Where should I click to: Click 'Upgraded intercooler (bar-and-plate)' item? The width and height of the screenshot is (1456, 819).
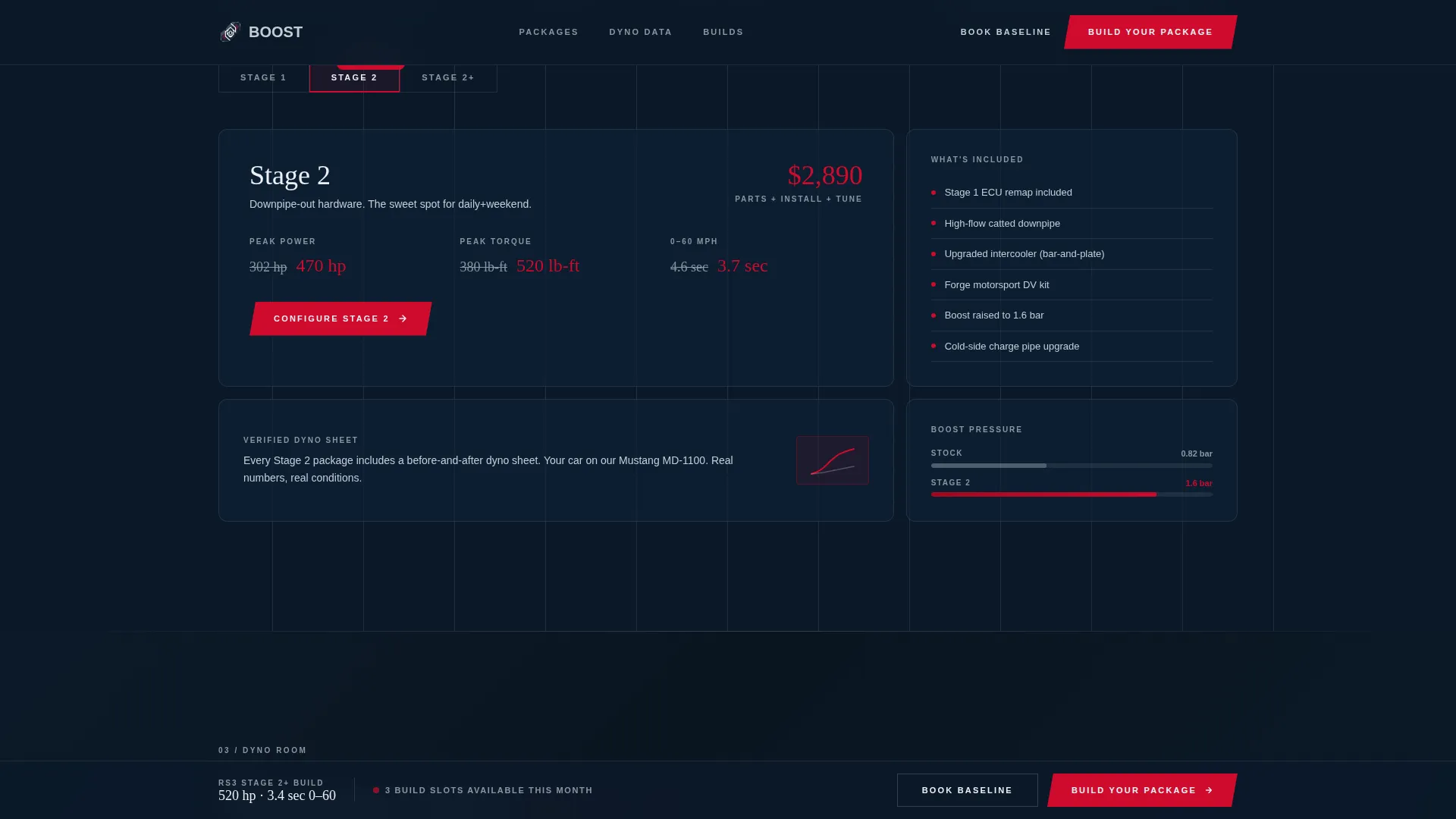click(1072, 254)
